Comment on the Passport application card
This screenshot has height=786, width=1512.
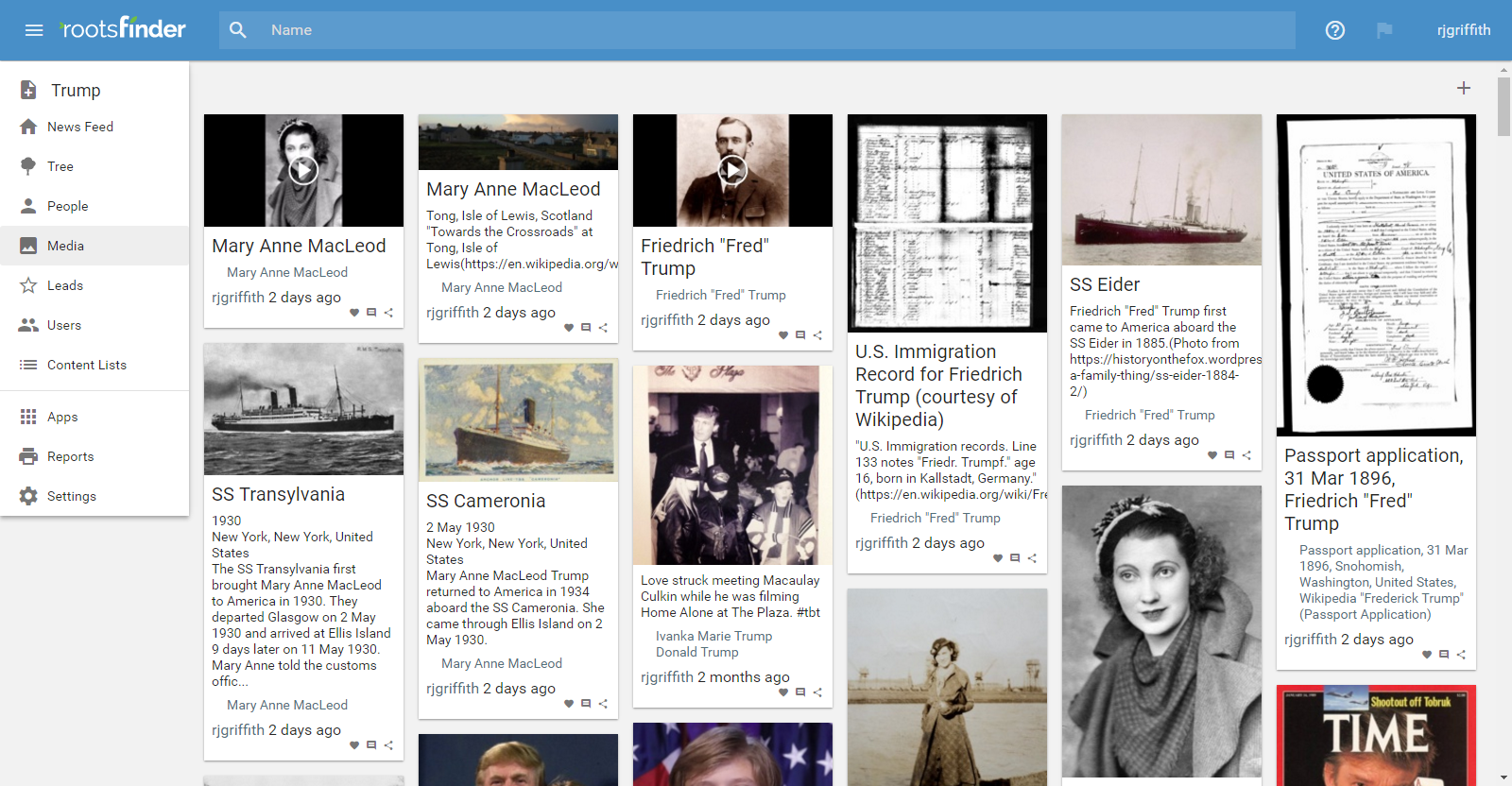1444,655
